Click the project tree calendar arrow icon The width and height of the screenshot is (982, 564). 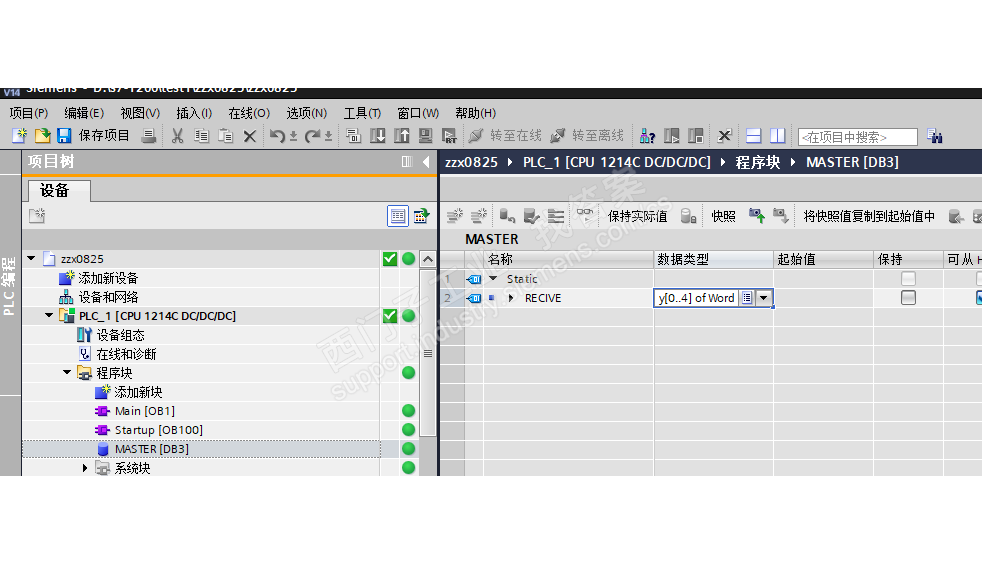point(421,216)
